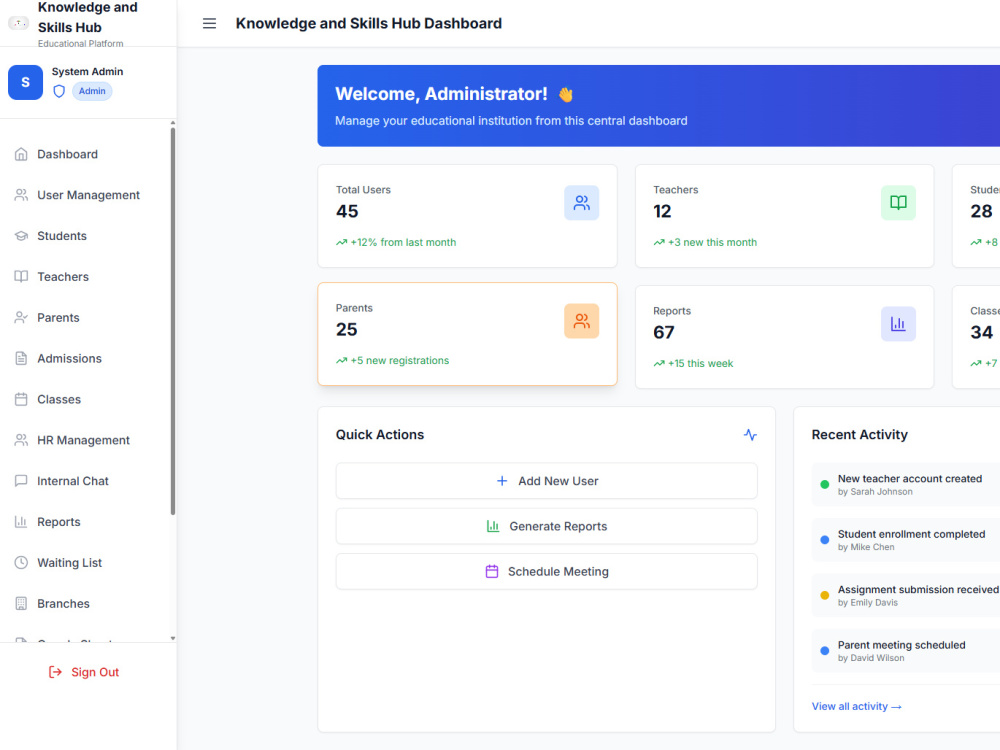The height and width of the screenshot is (750, 1000).
Task: Click the sidebar vertical scrollbar thumb
Action: coord(172,321)
